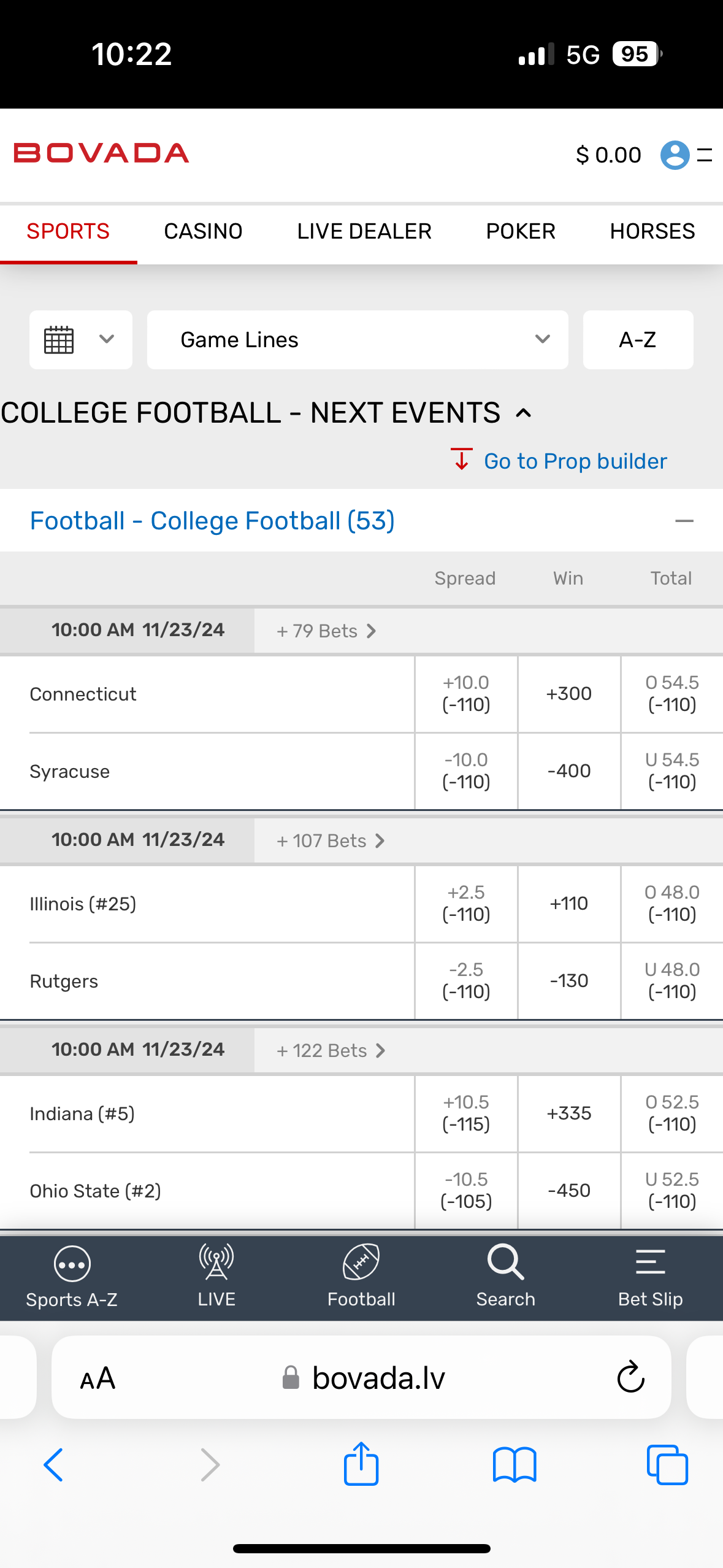Tap the Search magnifier icon

(506, 1262)
